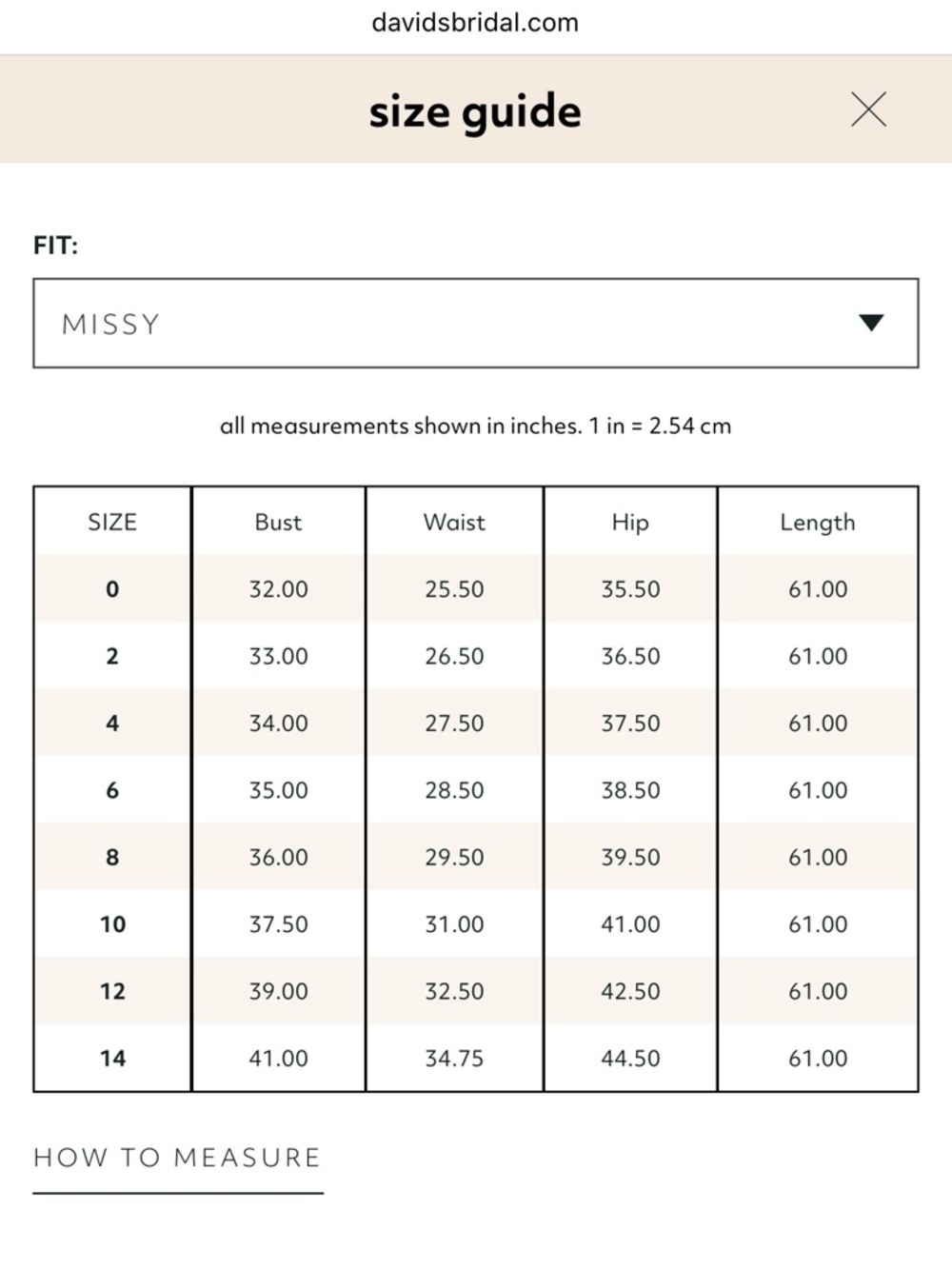This screenshot has height=1269, width=952.
Task: Select the Hip column header
Action: click(630, 523)
